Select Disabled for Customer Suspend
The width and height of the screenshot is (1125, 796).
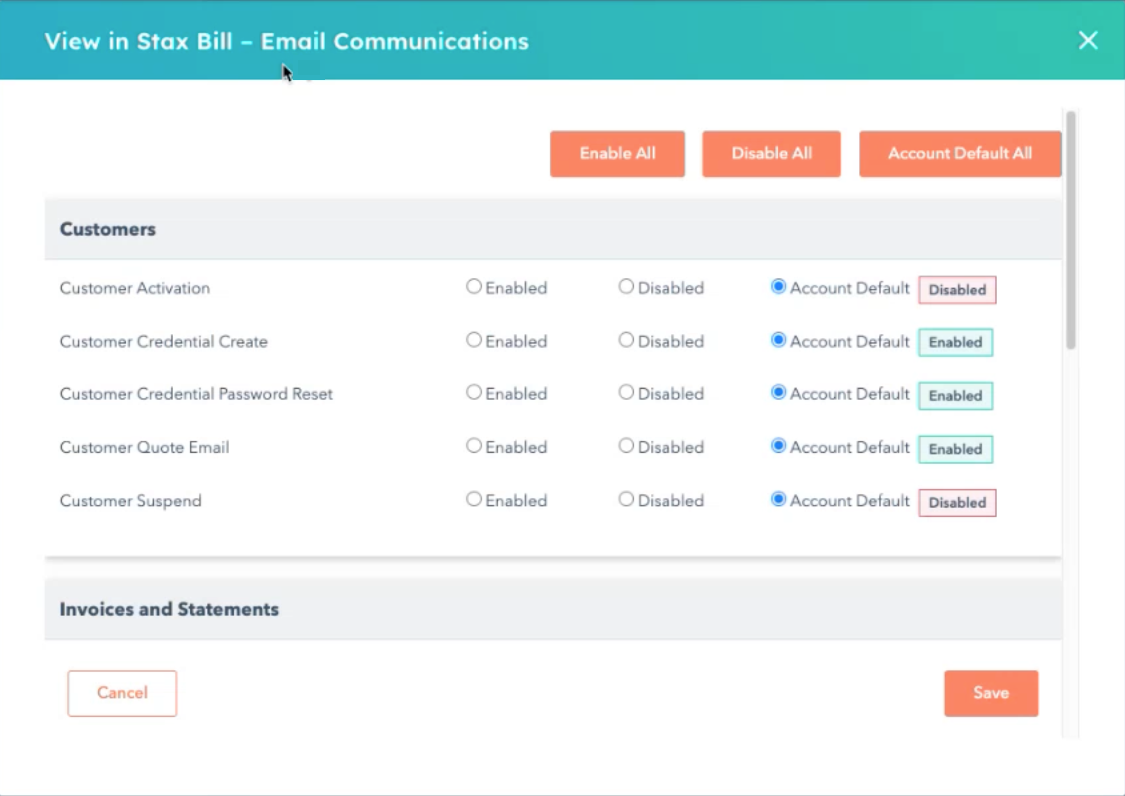pyautogui.click(x=626, y=499)
